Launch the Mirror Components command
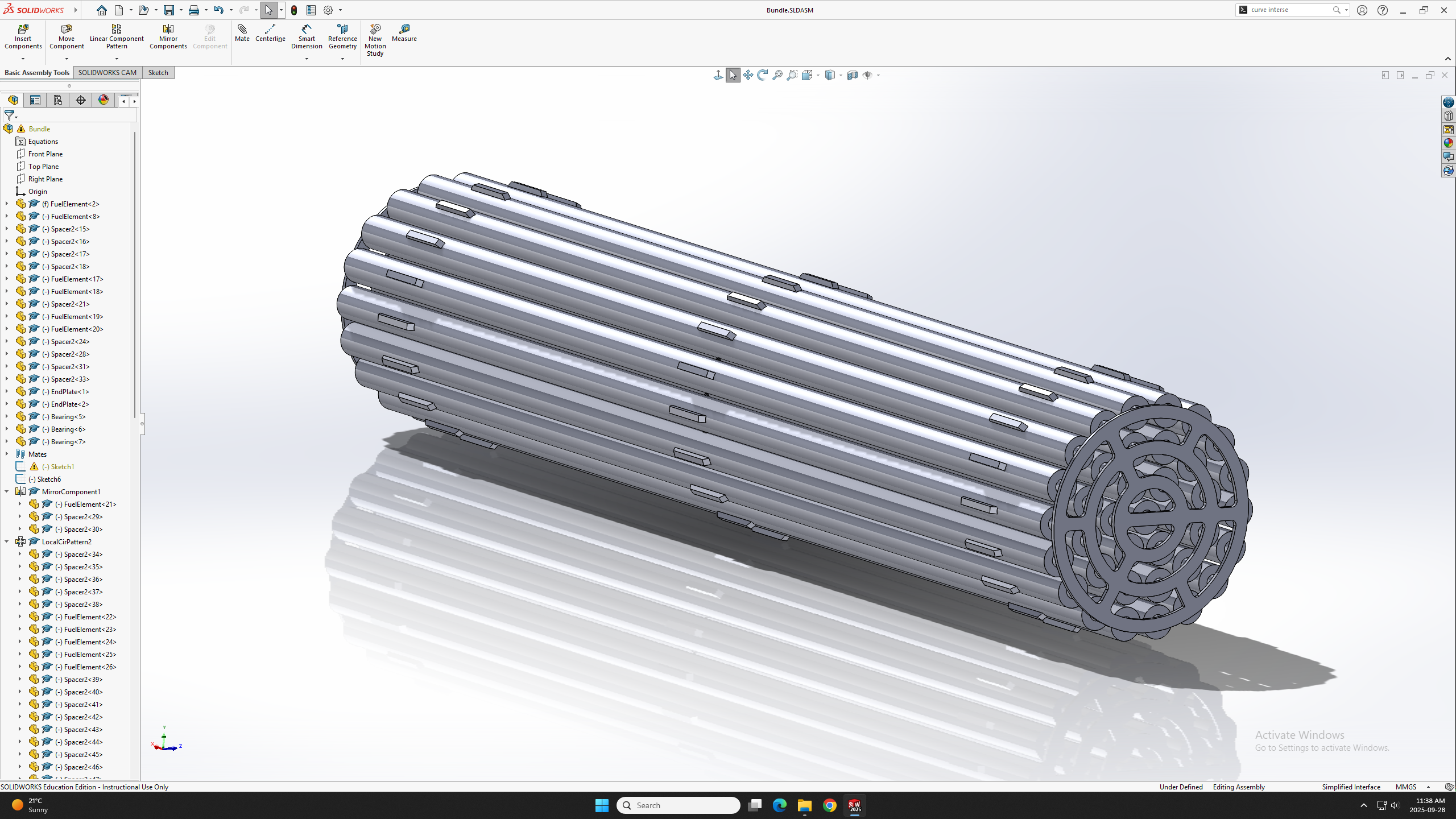Image resolution: width=1456 pixels, height=819 pixels. coord(168,37)
